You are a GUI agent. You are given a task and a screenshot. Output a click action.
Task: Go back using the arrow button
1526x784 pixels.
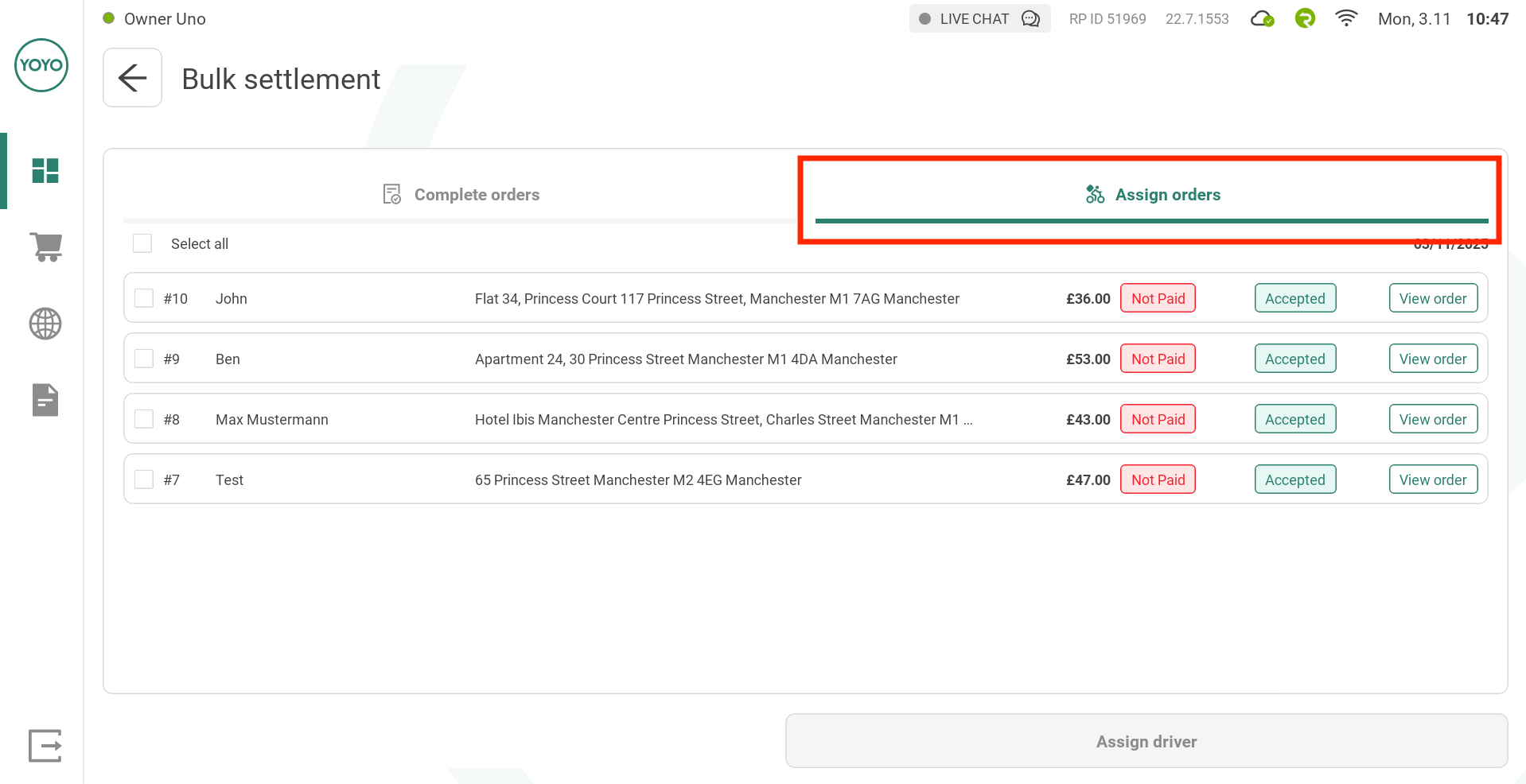(132, 78)
